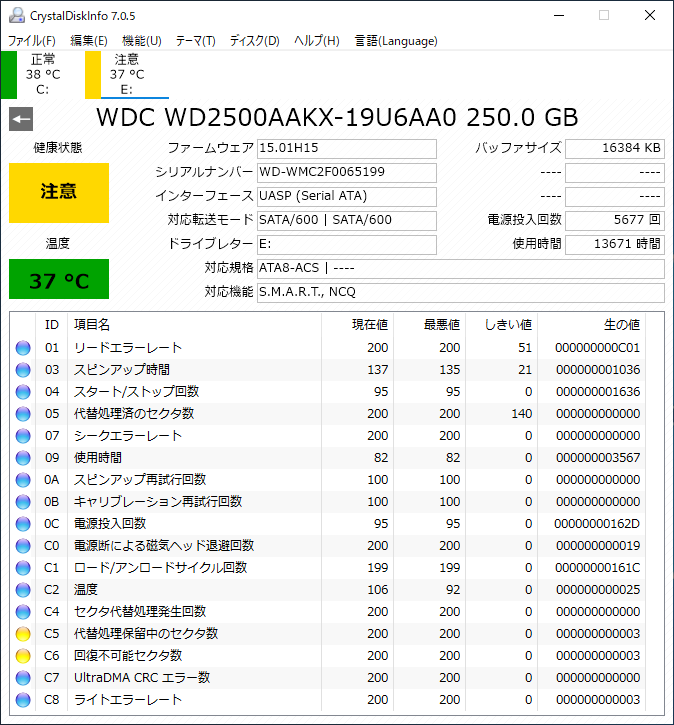Click status orb for C0 電源断による磁気ヘッド退避回数

coord(23,546)
